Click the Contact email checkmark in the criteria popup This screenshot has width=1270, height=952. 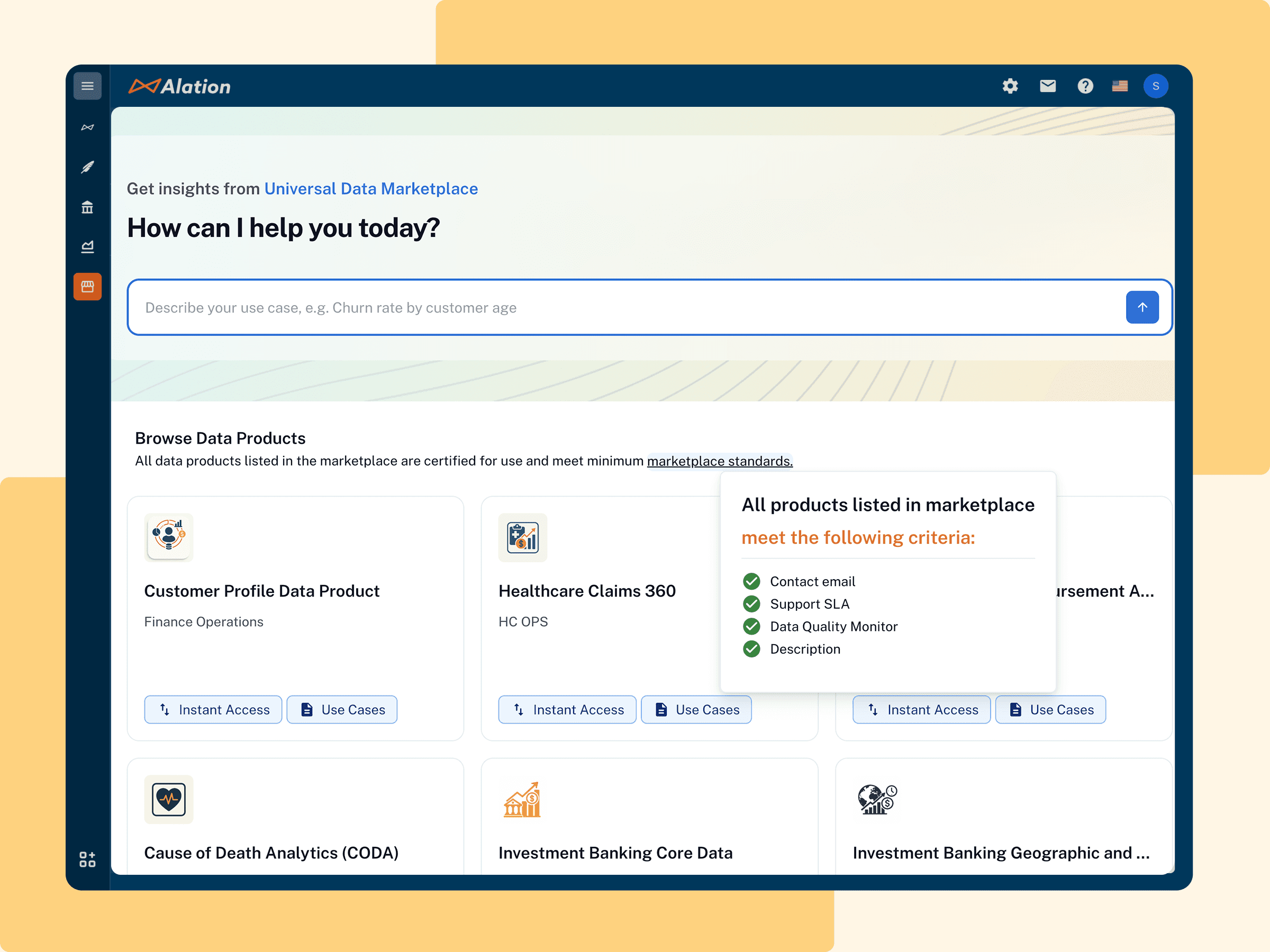[x=751, y=581]
